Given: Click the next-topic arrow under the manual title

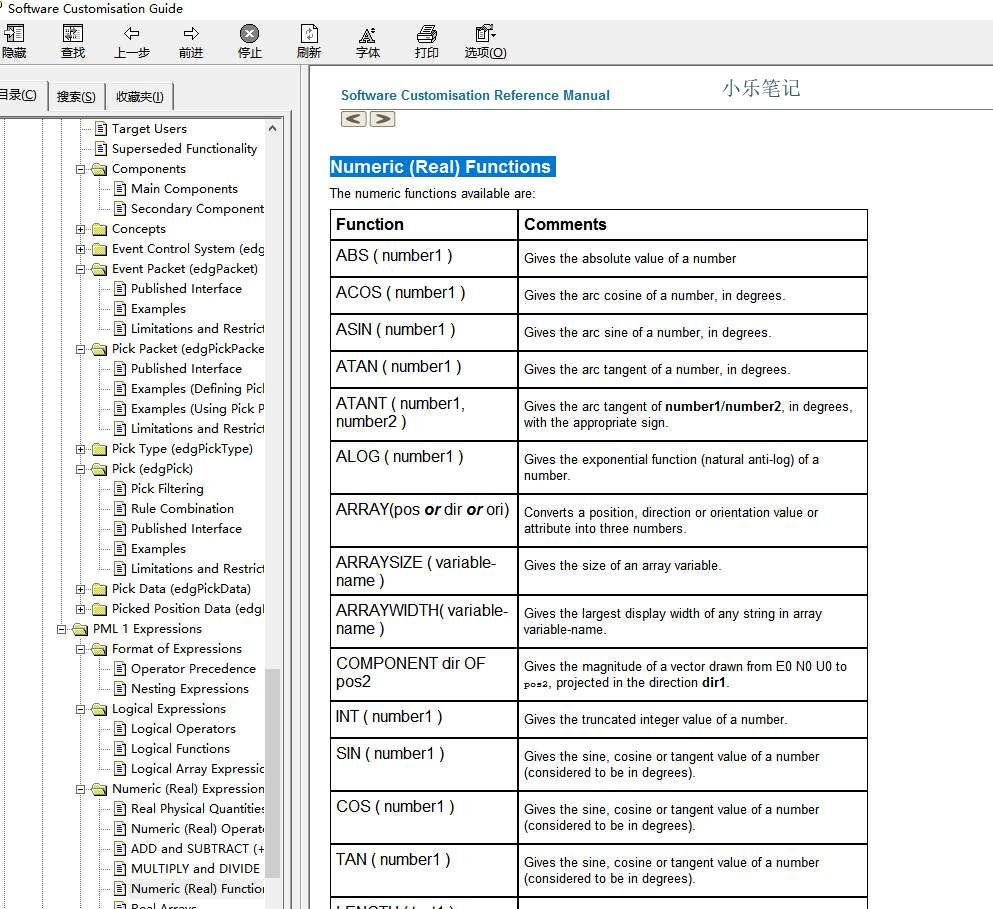Looking at the screenshot, I should point(383,118).
